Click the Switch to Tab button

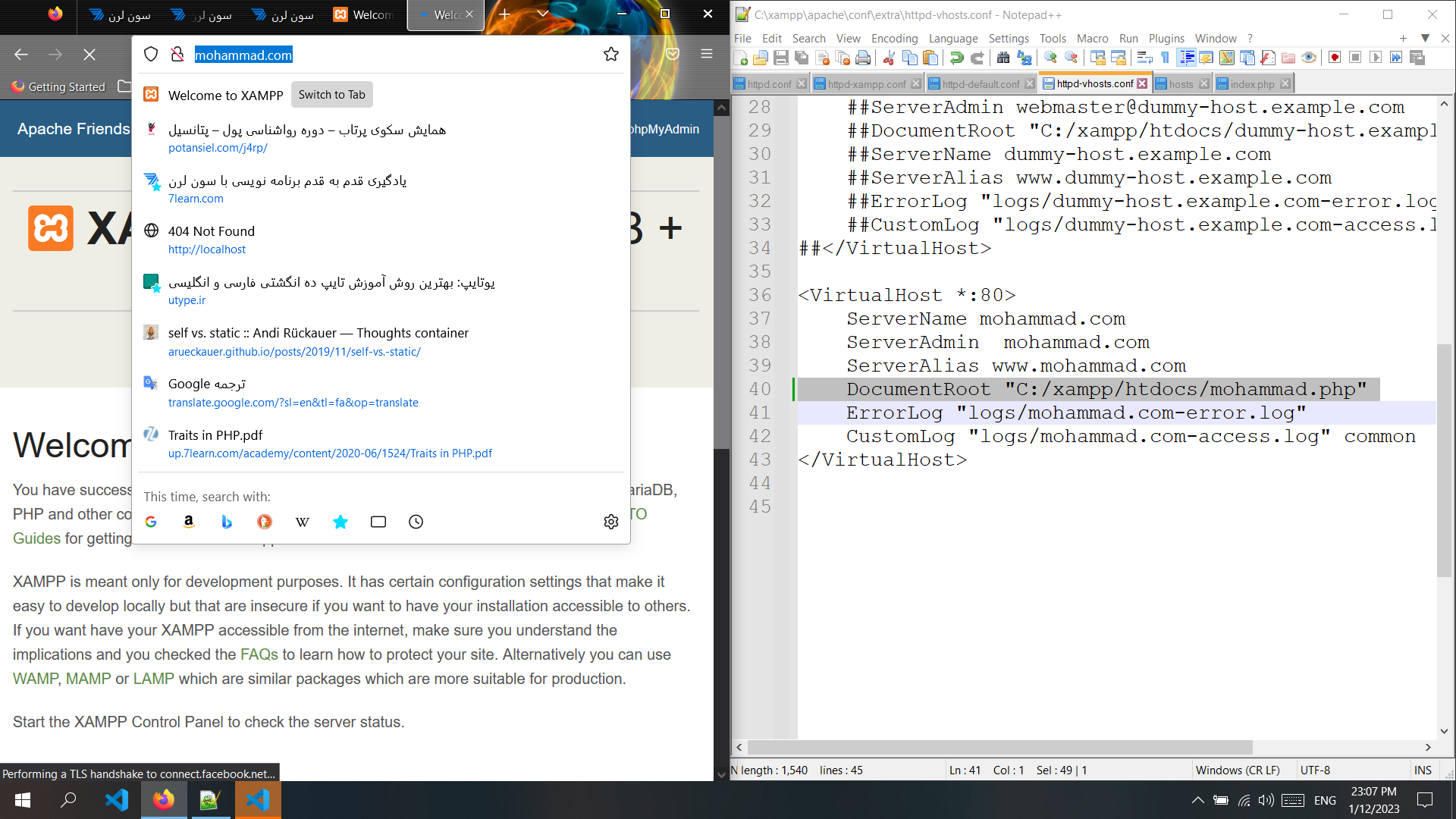(x=331, y=95)
